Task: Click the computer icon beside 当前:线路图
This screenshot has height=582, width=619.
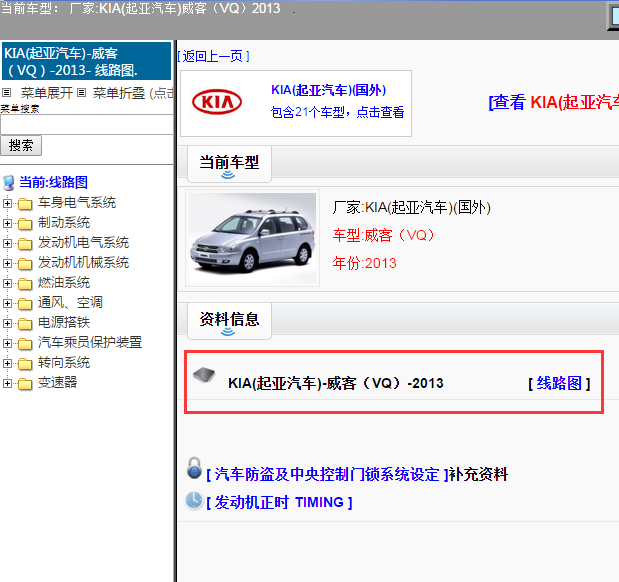Action: [x=9, y=183]
